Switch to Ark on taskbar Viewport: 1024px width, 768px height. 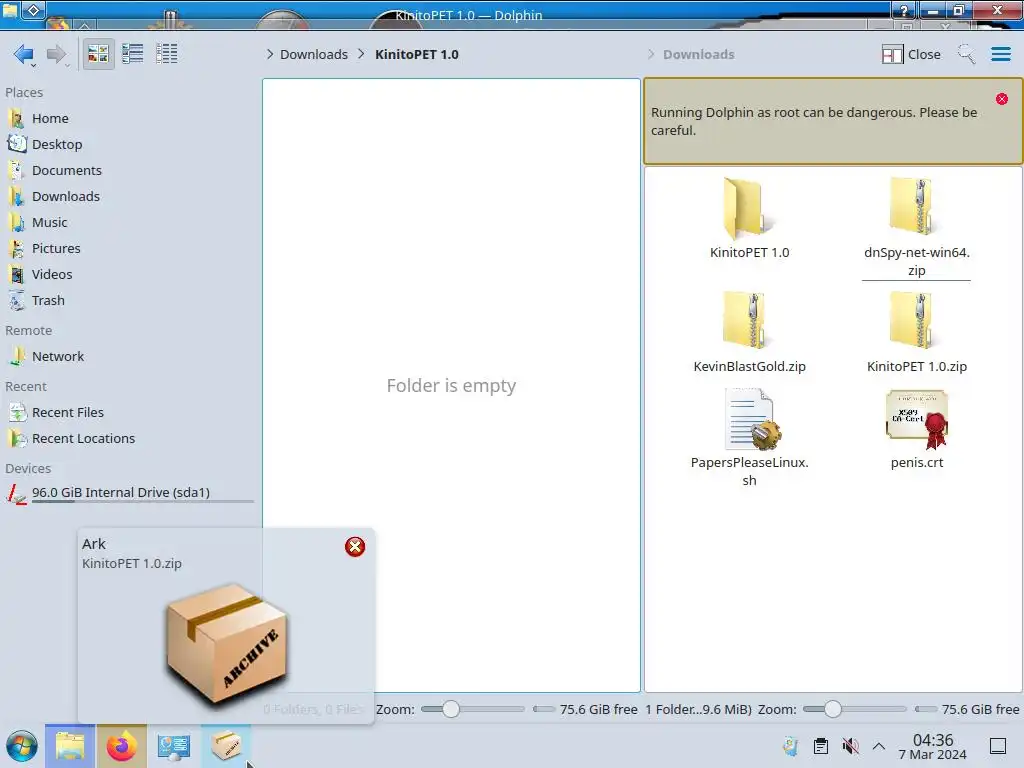click(226, 746)
